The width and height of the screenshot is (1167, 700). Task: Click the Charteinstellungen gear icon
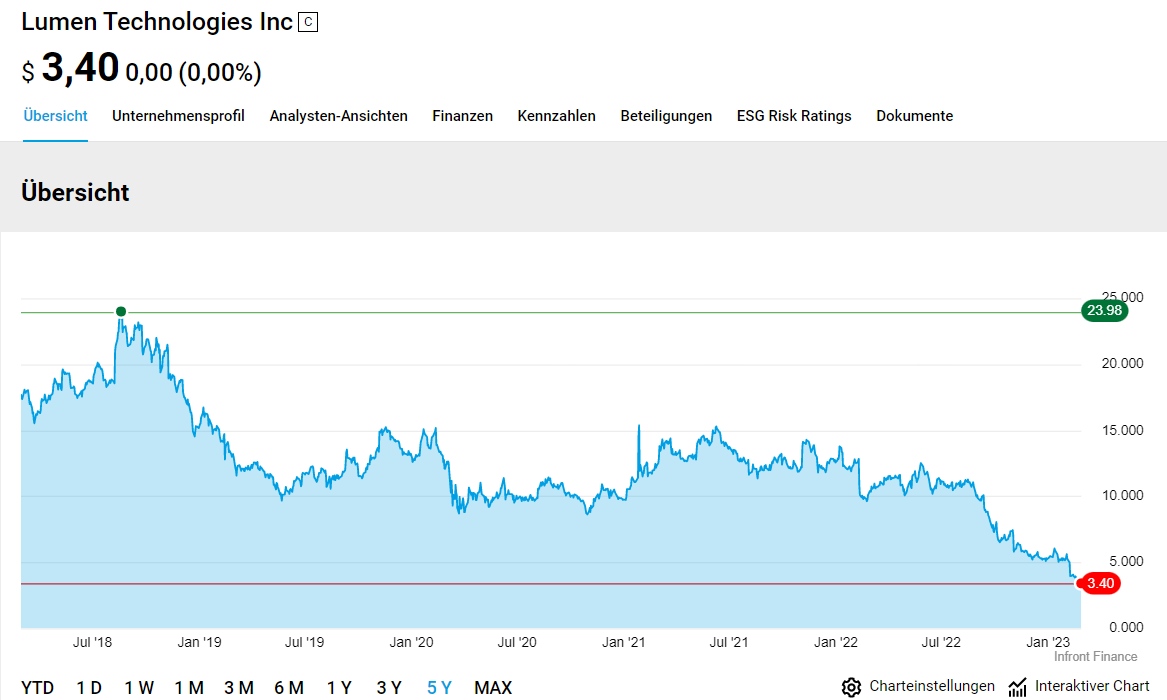coord(851,687)
